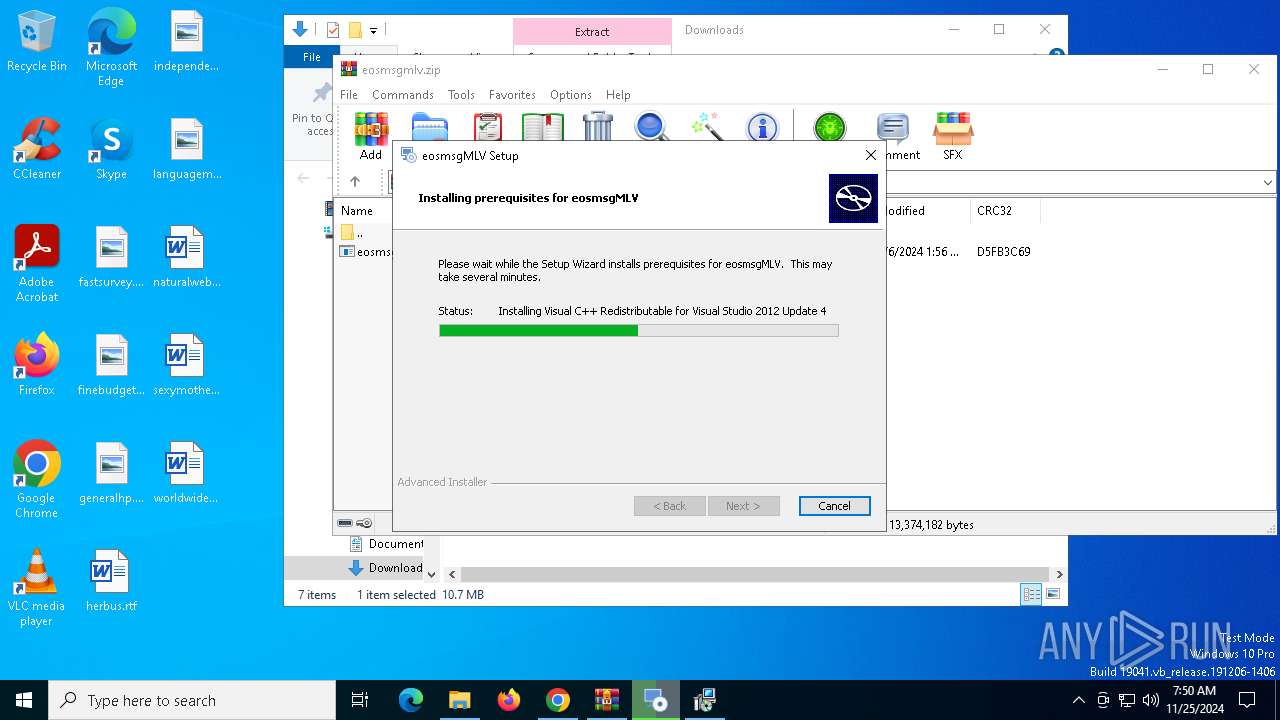Select the Microsoft Edge desktop shortcut

click(111, 48)
